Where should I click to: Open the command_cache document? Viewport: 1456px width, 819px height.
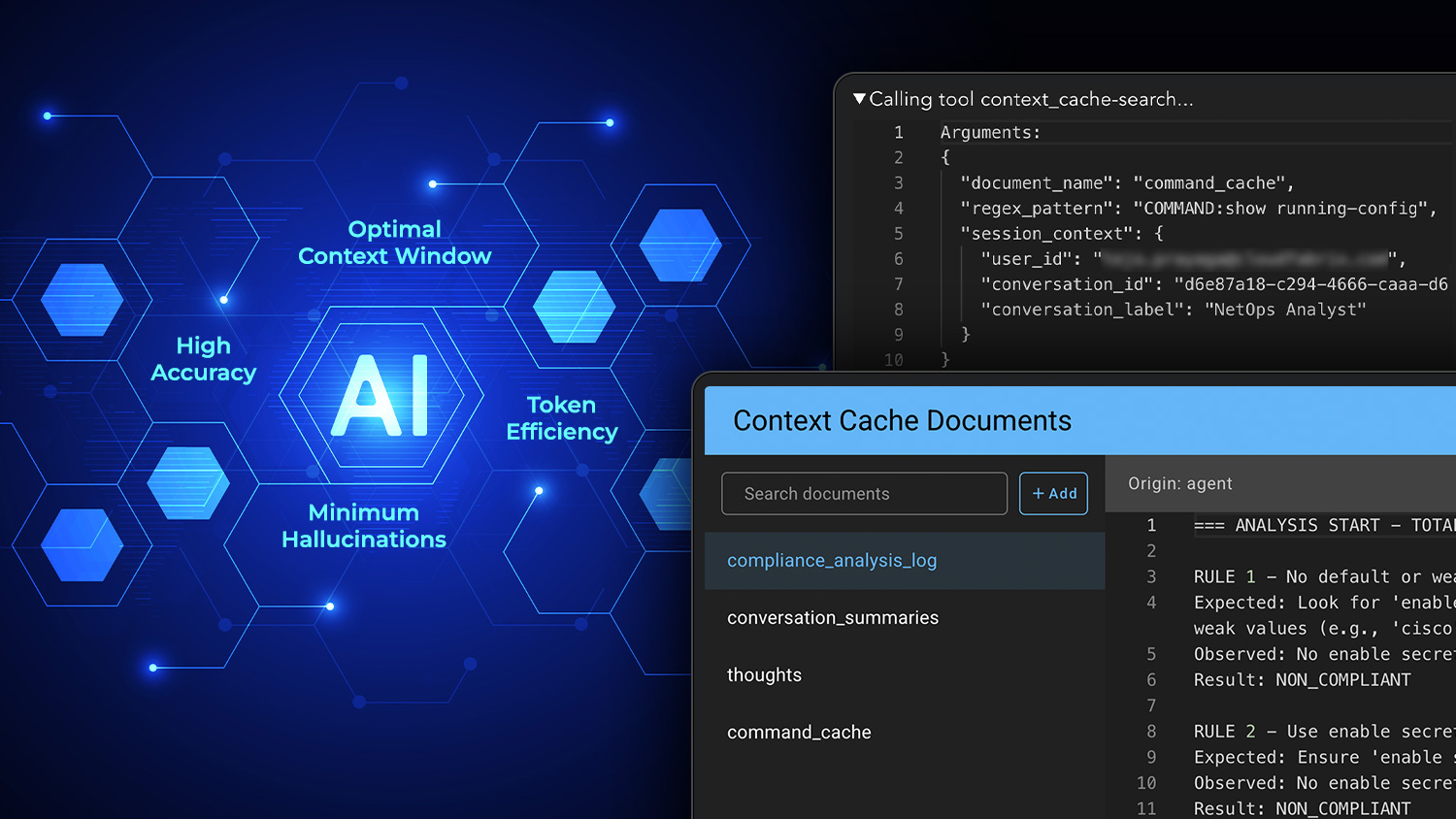click(x=799, y=733)
